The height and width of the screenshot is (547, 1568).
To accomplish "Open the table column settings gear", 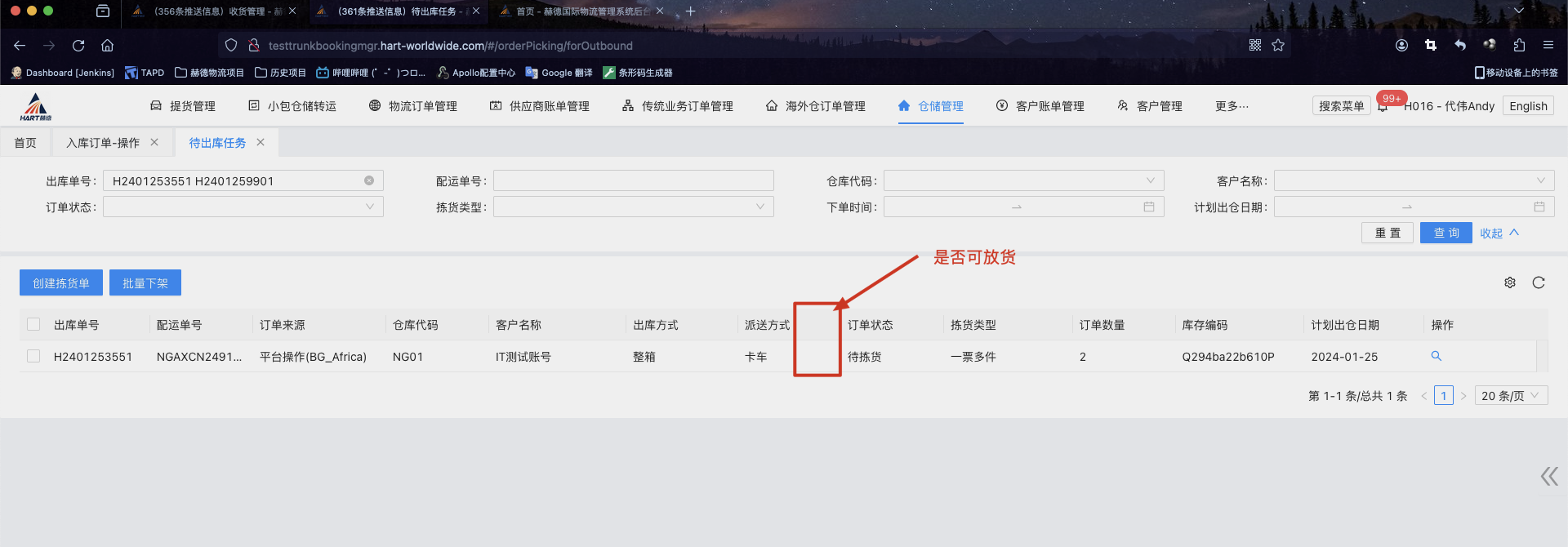I will (1509, 282).
